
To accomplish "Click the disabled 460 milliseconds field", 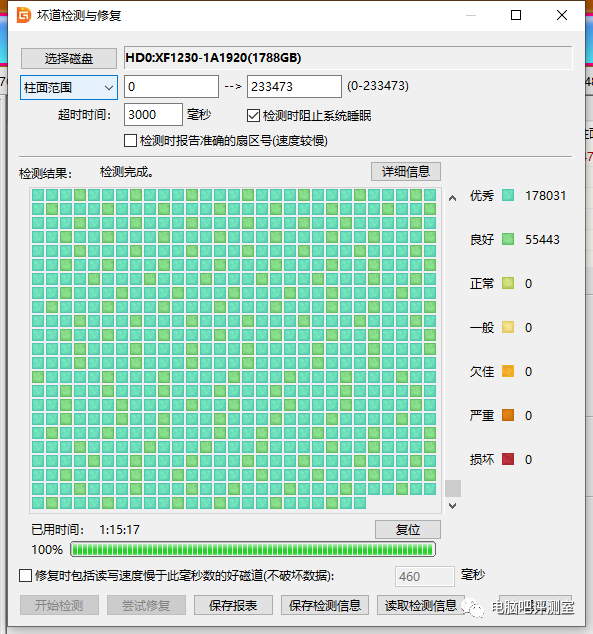I will pyautogui.click(x=424, y=576).
